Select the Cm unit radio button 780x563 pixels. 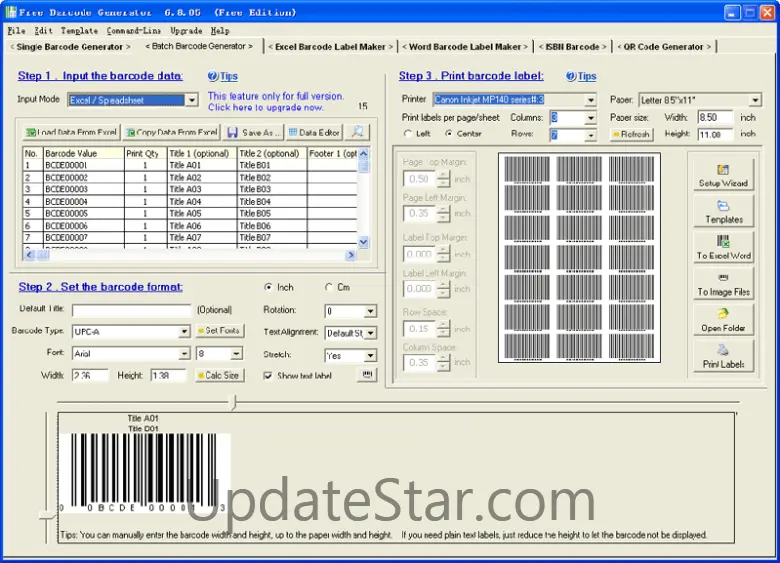point(330,288)
